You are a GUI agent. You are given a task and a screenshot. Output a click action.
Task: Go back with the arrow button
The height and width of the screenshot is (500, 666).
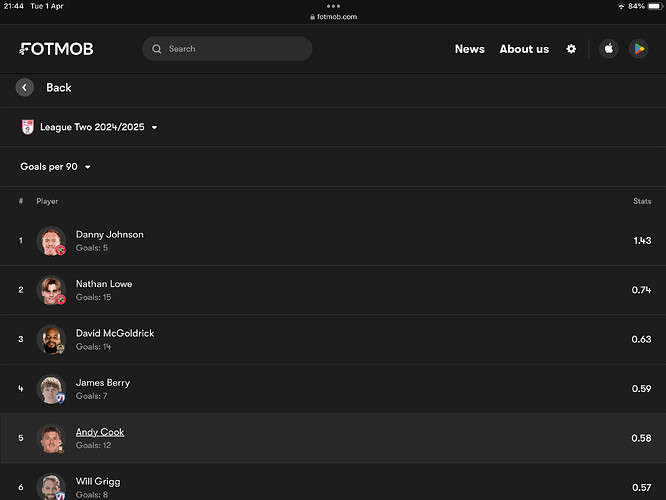pyautogui.click(x=25, y=88)
